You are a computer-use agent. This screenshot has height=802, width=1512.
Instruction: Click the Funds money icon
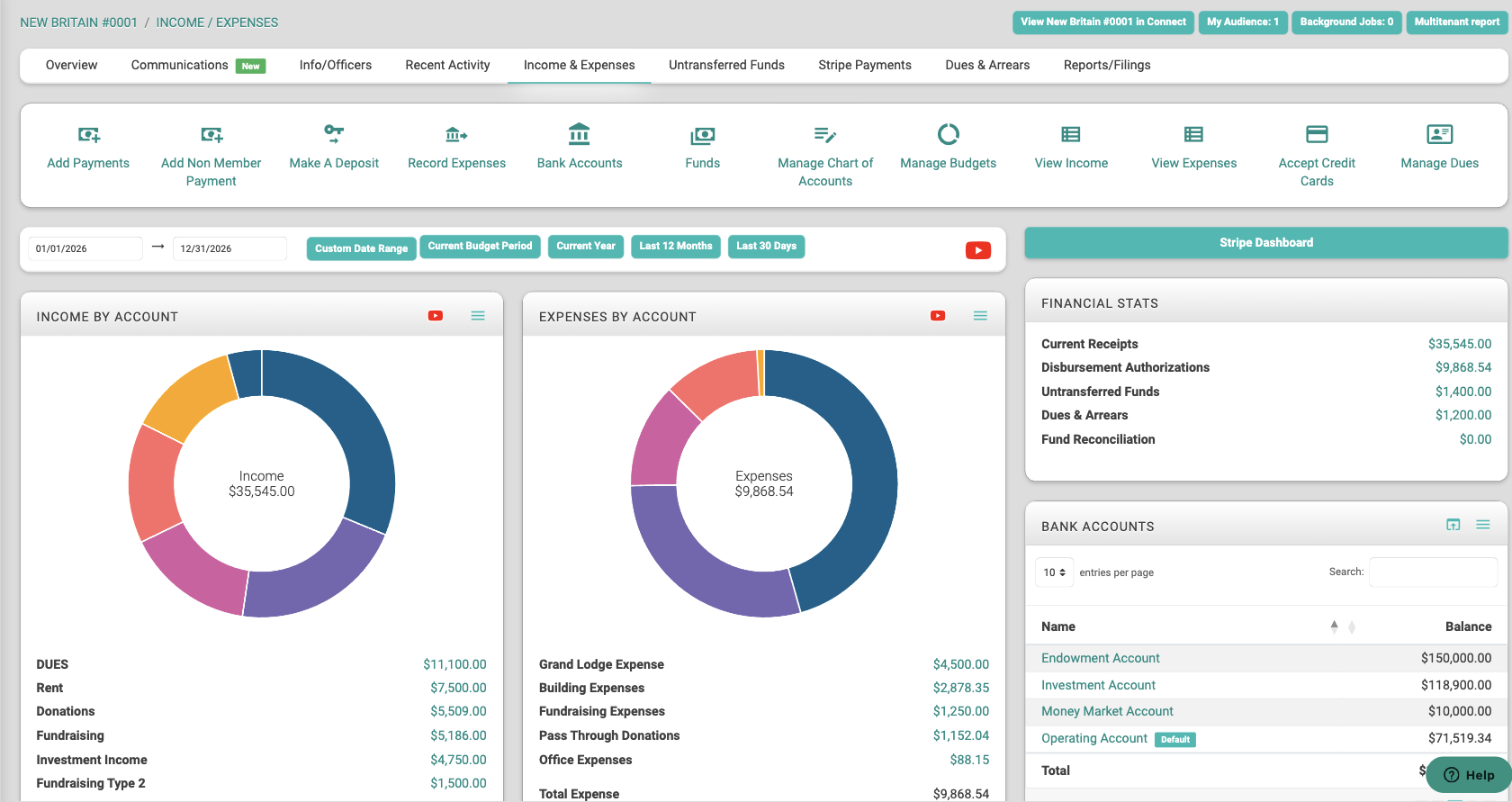pos(702,135)
